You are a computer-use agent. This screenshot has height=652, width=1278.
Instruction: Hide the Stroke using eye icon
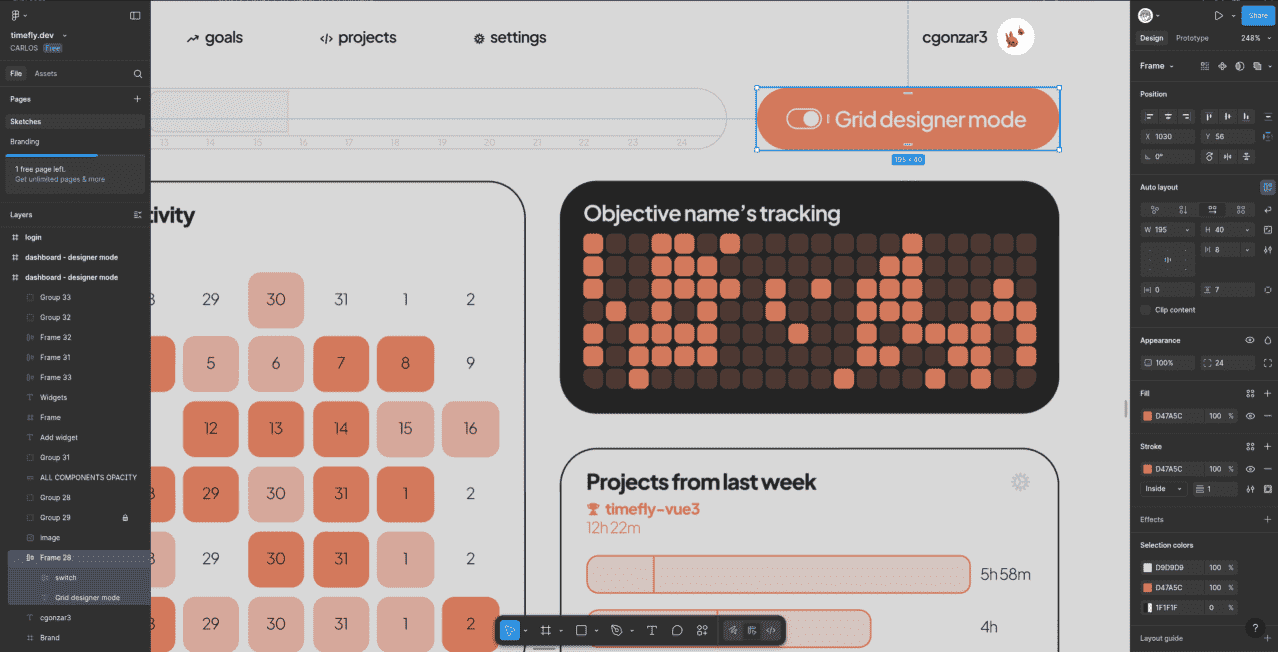coord(1250,469)
